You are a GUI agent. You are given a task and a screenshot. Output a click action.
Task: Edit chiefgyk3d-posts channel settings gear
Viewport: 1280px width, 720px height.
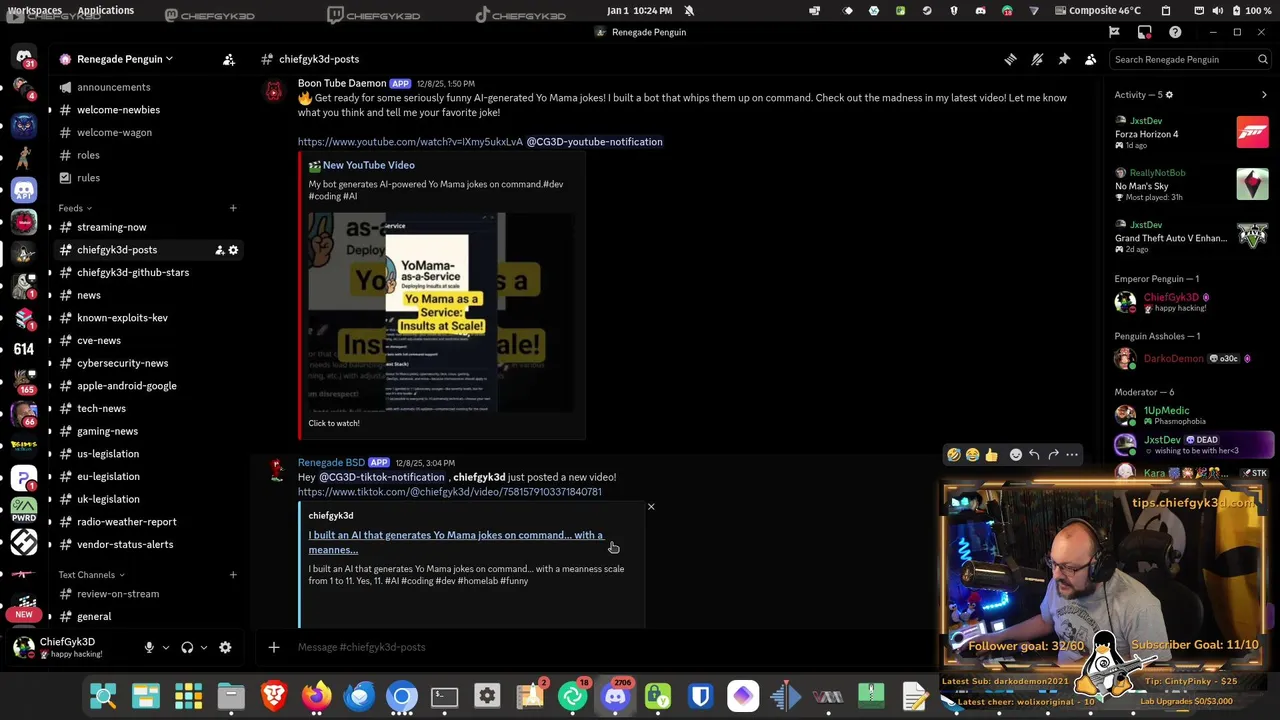point(233,250)
